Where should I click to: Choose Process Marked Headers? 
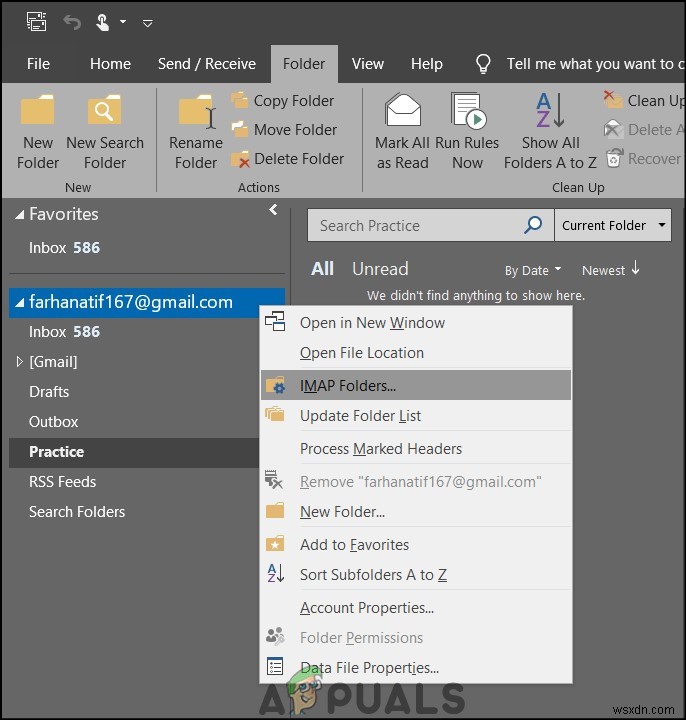(416, 449)
